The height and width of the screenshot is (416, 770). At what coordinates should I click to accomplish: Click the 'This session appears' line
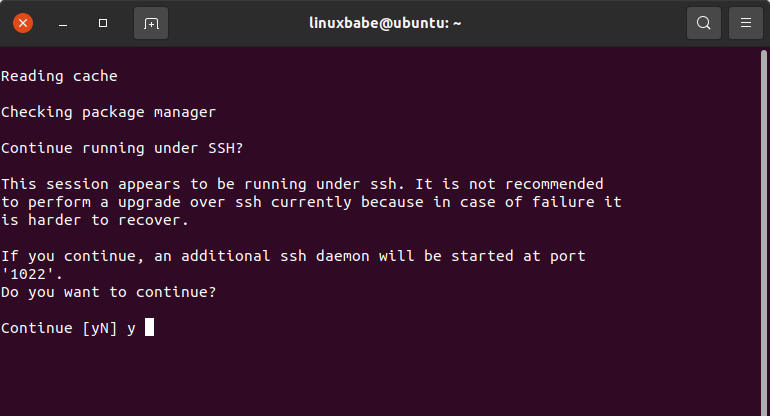click(x=302, y=184)
